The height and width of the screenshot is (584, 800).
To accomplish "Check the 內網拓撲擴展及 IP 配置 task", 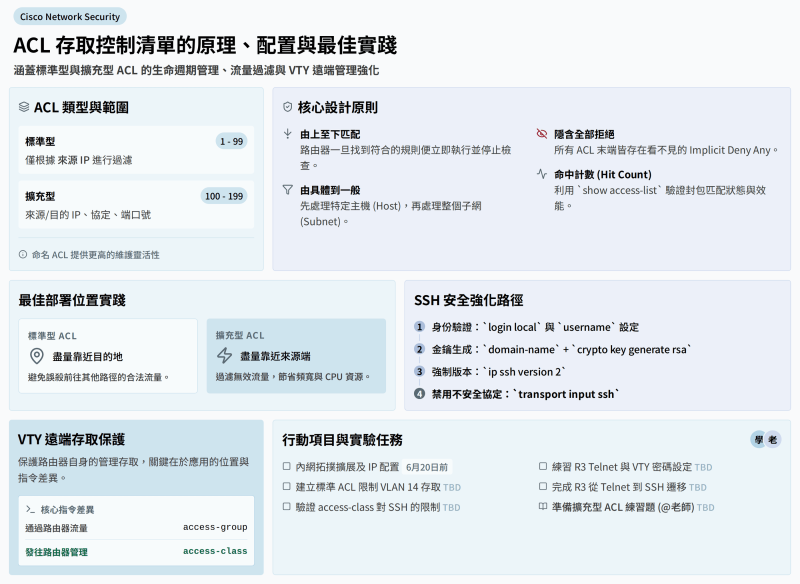I will tap(287, 466).
